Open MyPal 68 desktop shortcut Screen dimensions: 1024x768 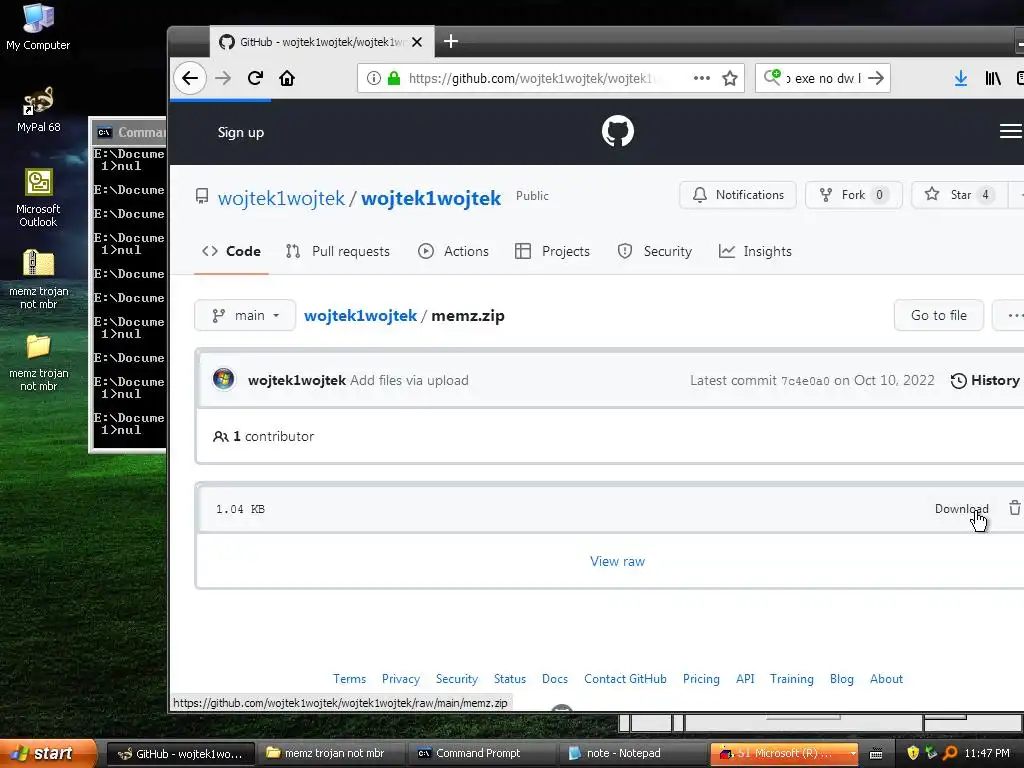pyautogui.click(x=38, y=109)
